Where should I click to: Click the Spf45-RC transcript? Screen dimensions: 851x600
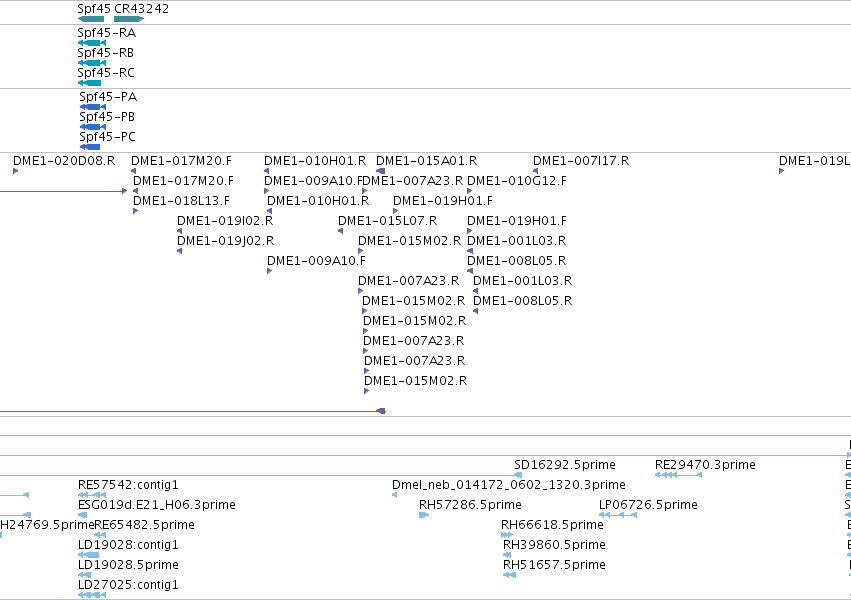coord(90,83)
